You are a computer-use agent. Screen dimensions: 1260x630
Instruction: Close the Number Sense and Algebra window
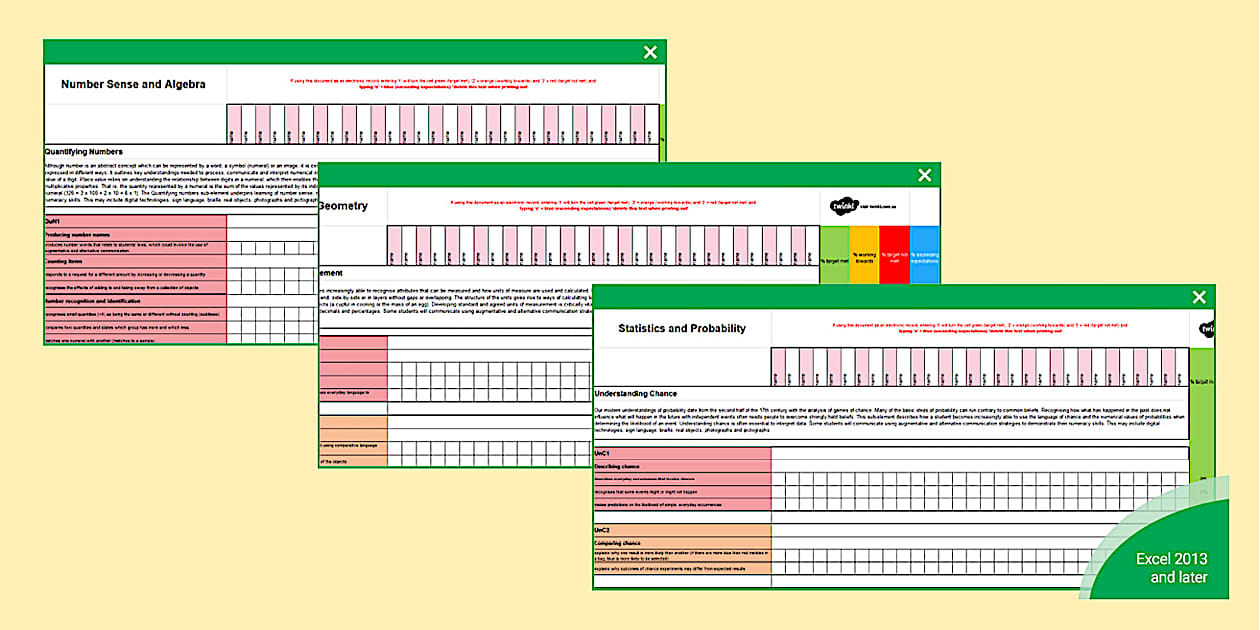(x=650, y=53)
